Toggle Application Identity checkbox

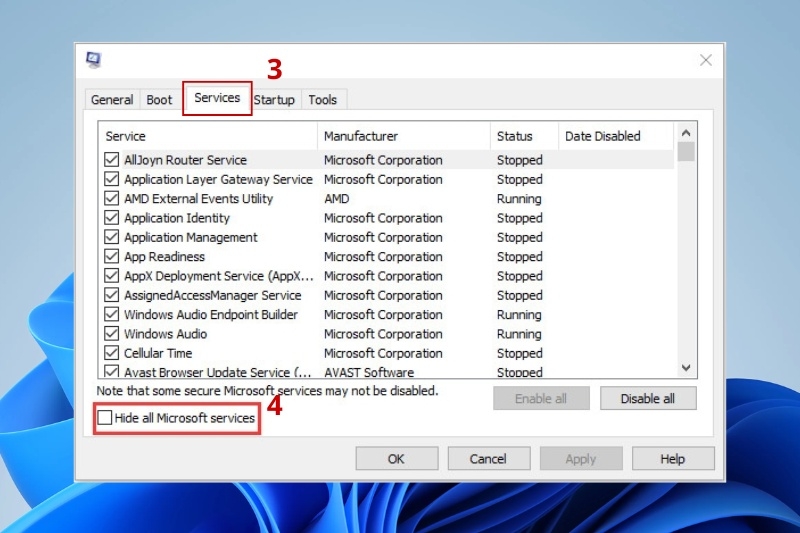(x=111, y=218)
